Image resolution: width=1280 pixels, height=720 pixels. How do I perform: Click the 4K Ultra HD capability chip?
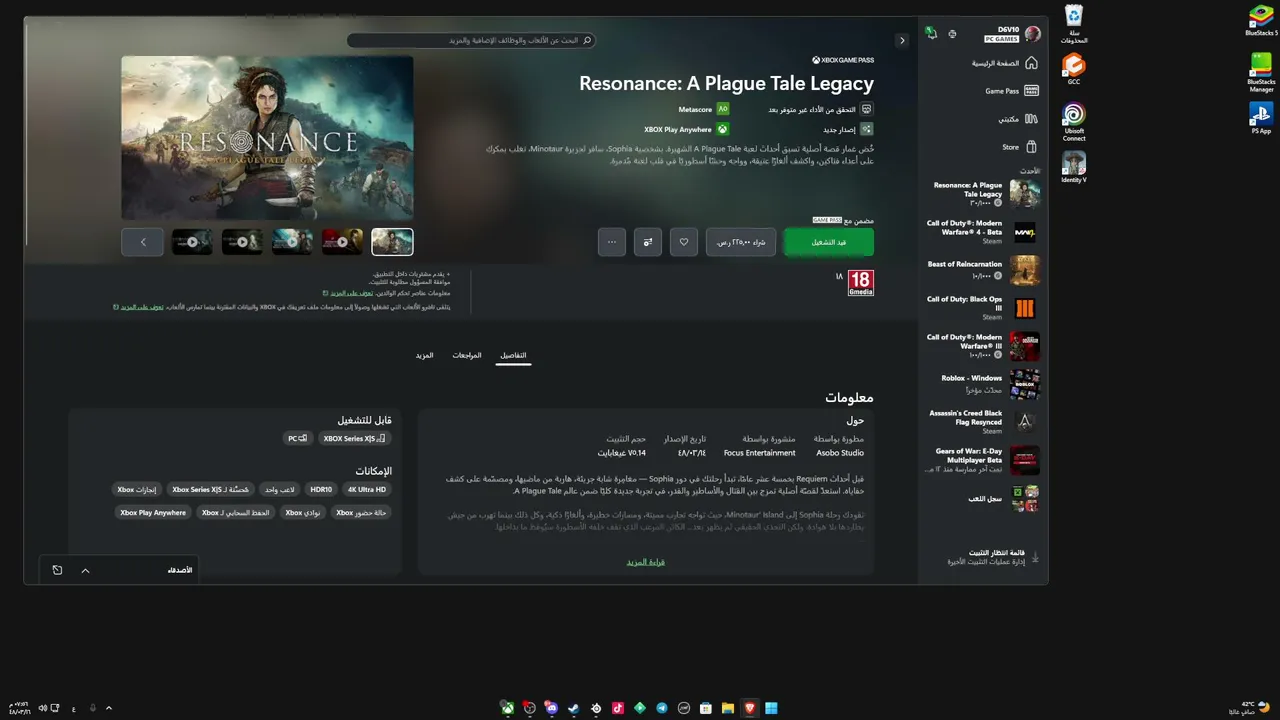point(367,489)
